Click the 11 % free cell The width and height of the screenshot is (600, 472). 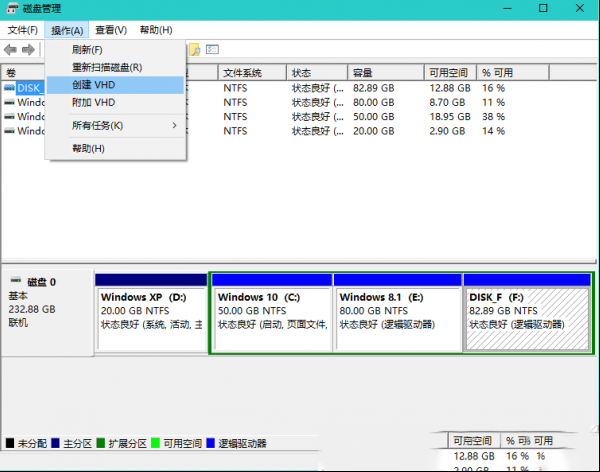(493, 103)
